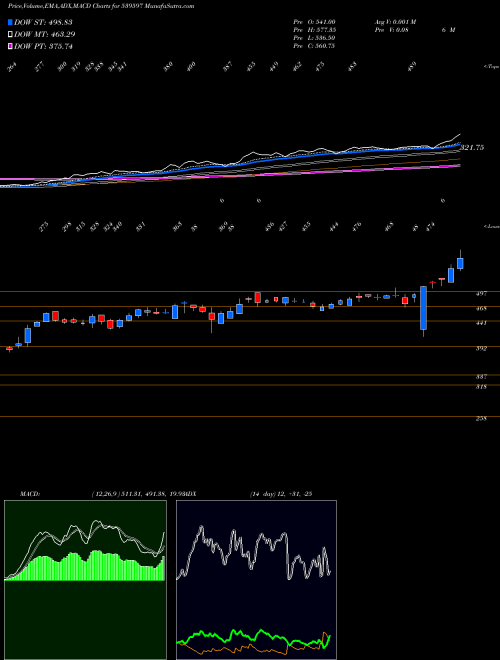Click the MACD (12,26,9) values text

pos(138,494)
